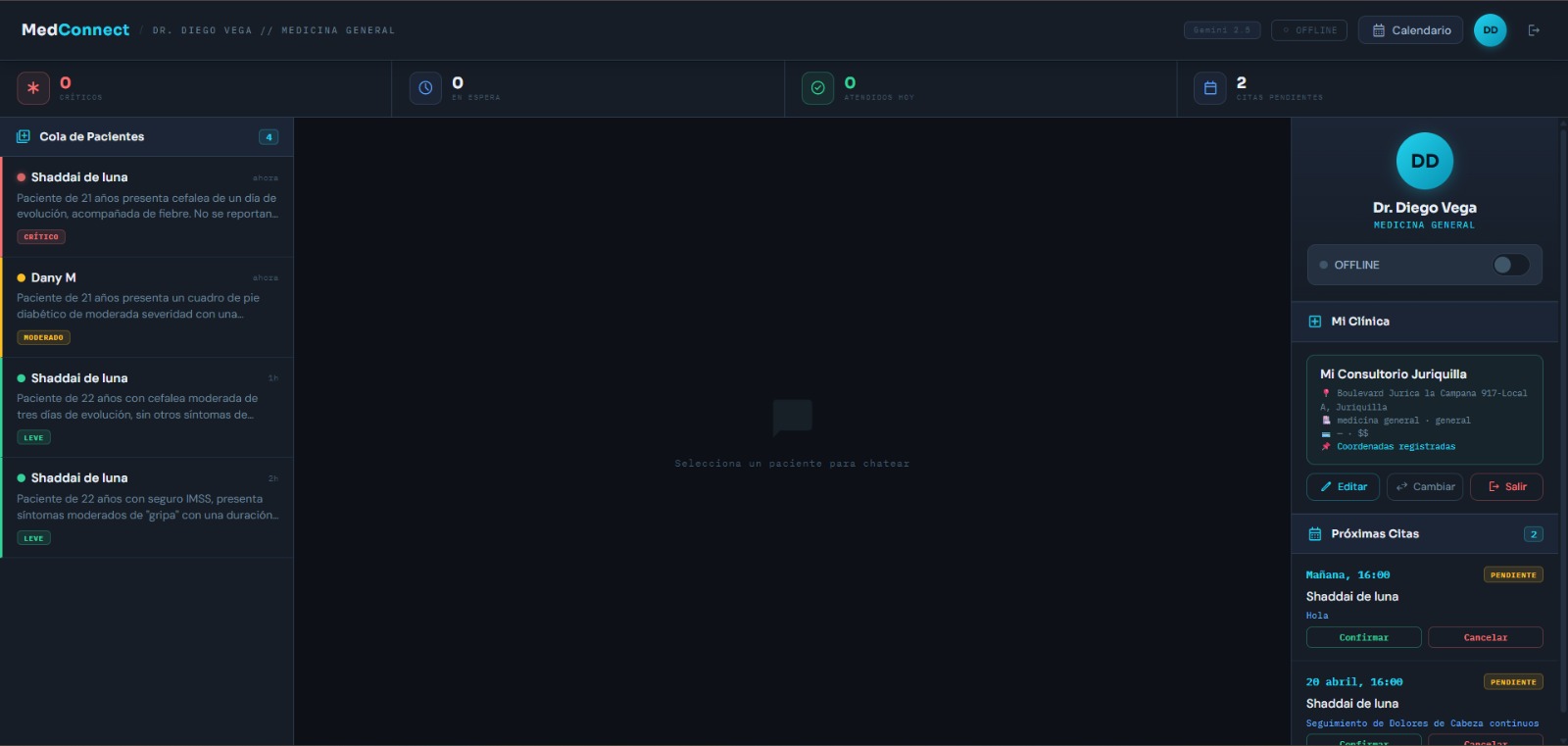Click header breadcrumb DR. DIEGO VEGA // MEDICINA GENERAL

click(273, 30)
